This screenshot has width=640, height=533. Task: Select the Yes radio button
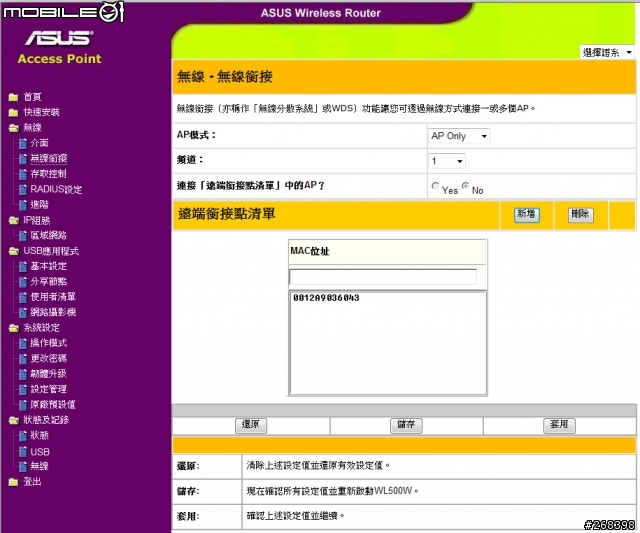click(x=436, y=186)
